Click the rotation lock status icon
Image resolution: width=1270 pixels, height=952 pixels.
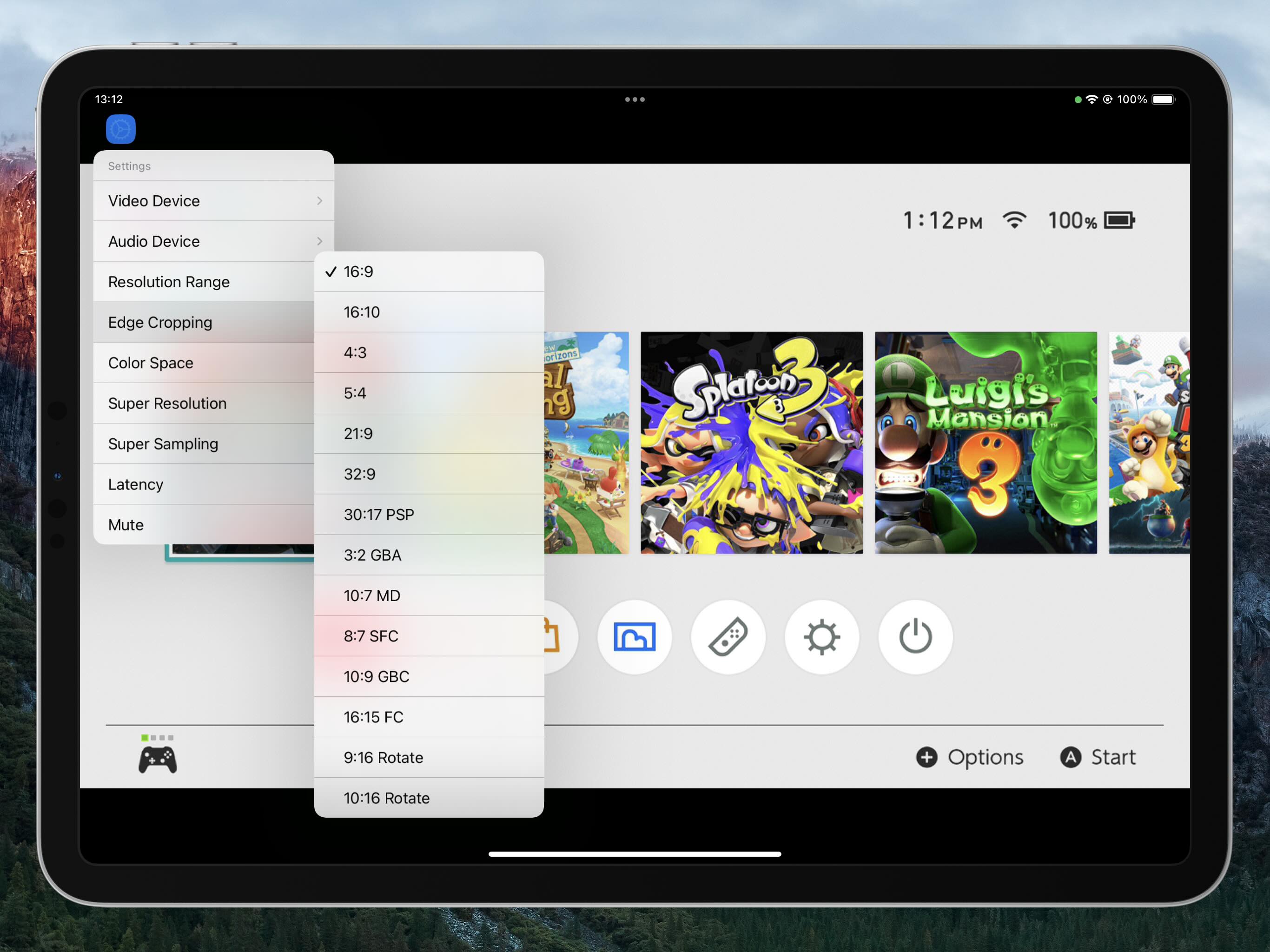tap(1107, 99)
